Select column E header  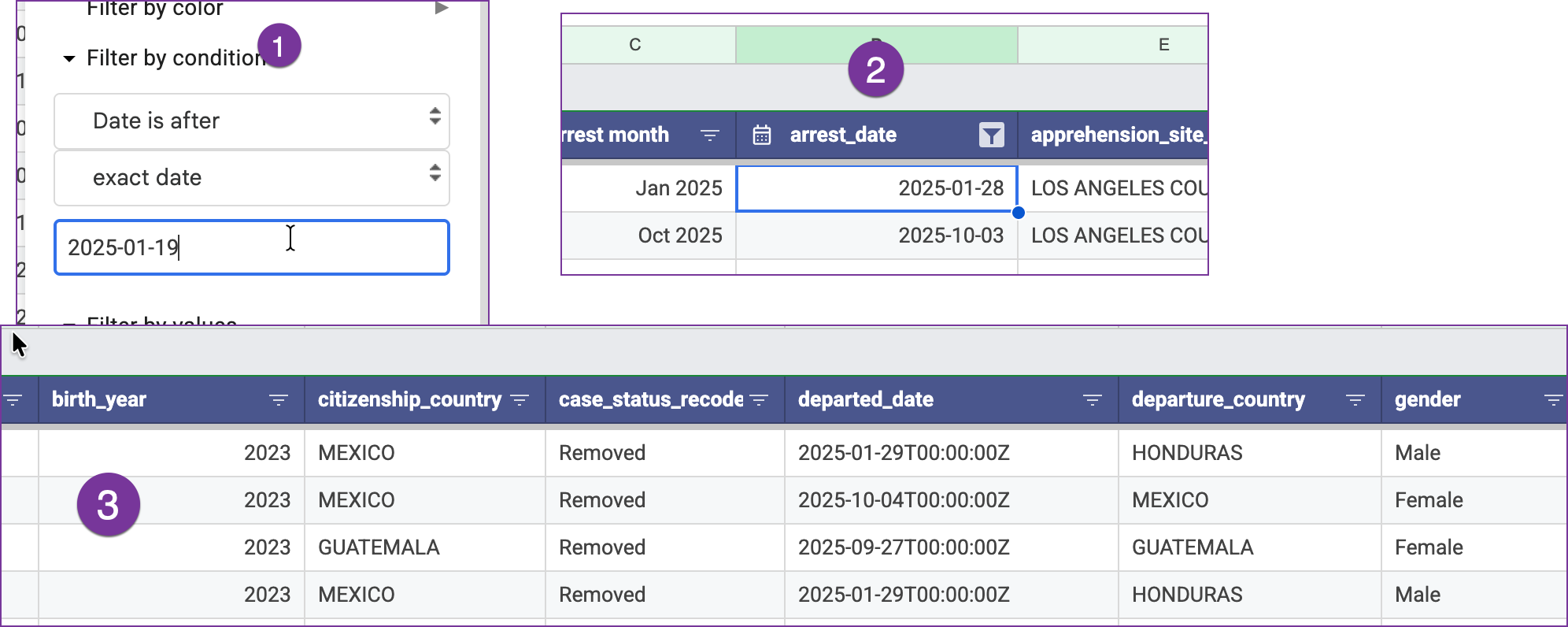point(1163,45)
